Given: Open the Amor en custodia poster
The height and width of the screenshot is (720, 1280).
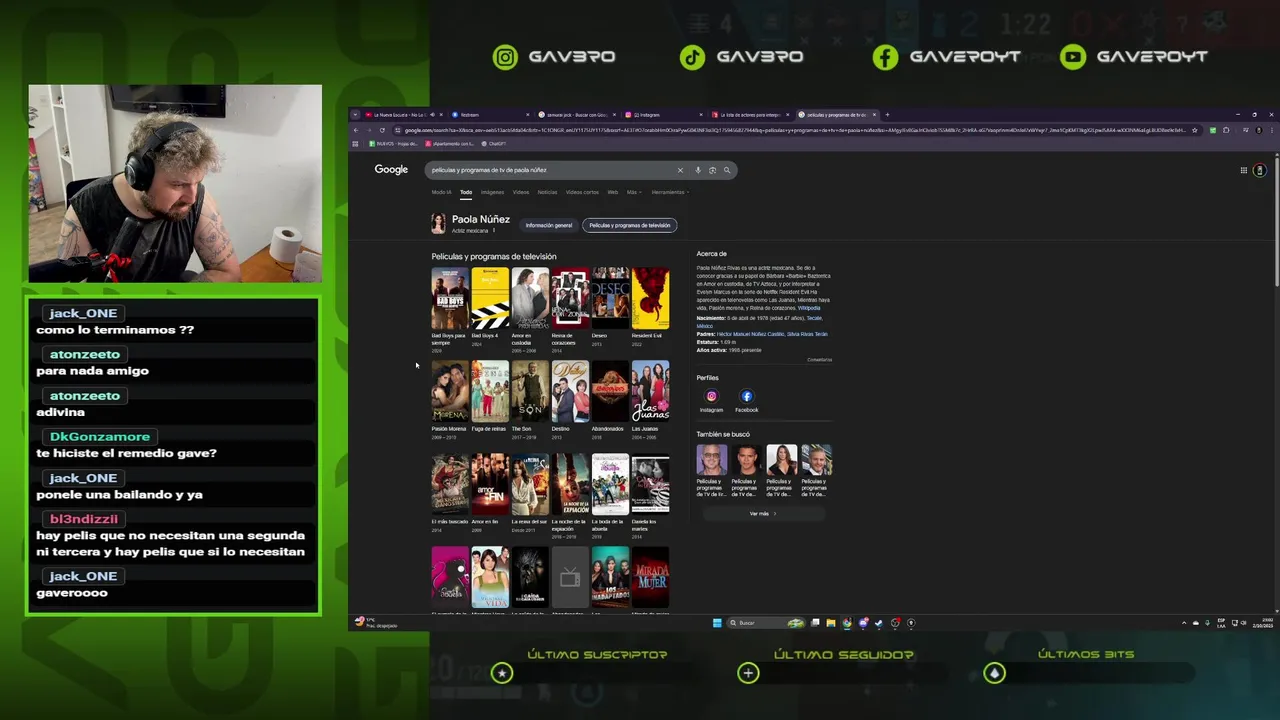Looking at the screenshot, I should coord(530,299).
